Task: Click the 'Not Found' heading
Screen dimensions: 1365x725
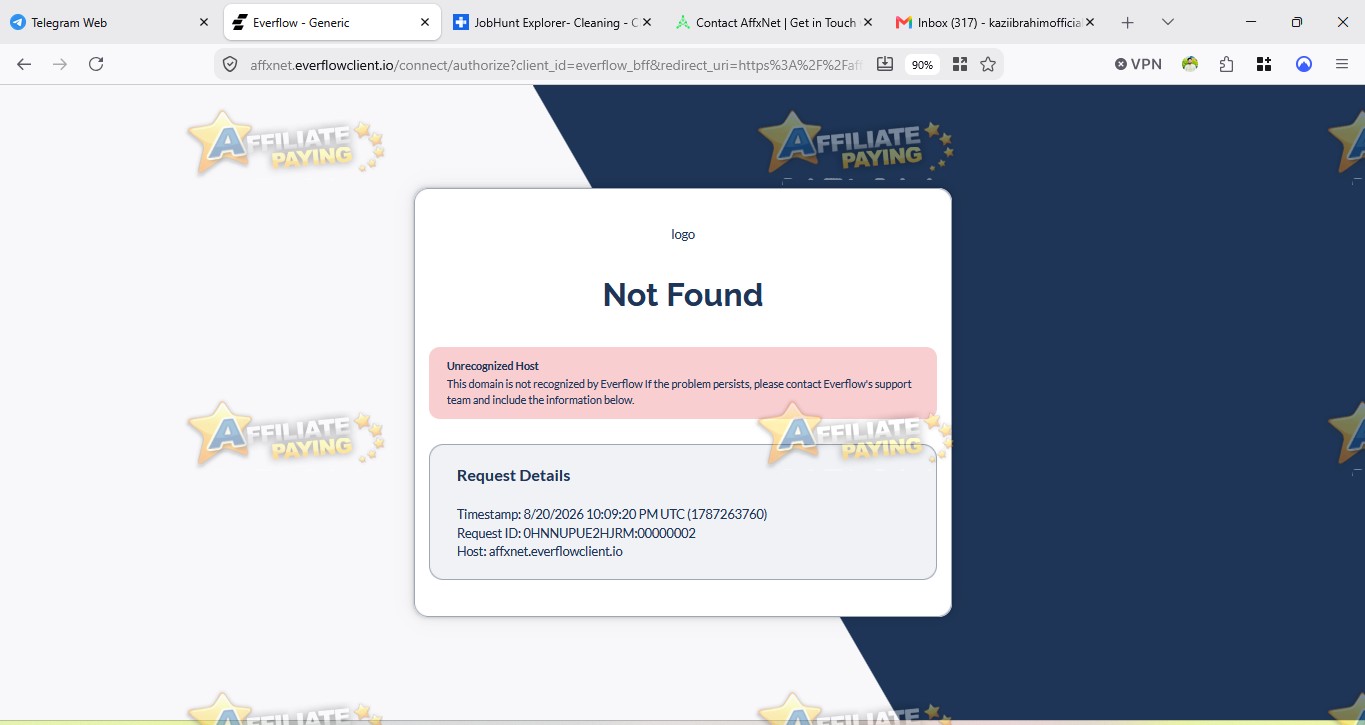Action: (683, 294)
